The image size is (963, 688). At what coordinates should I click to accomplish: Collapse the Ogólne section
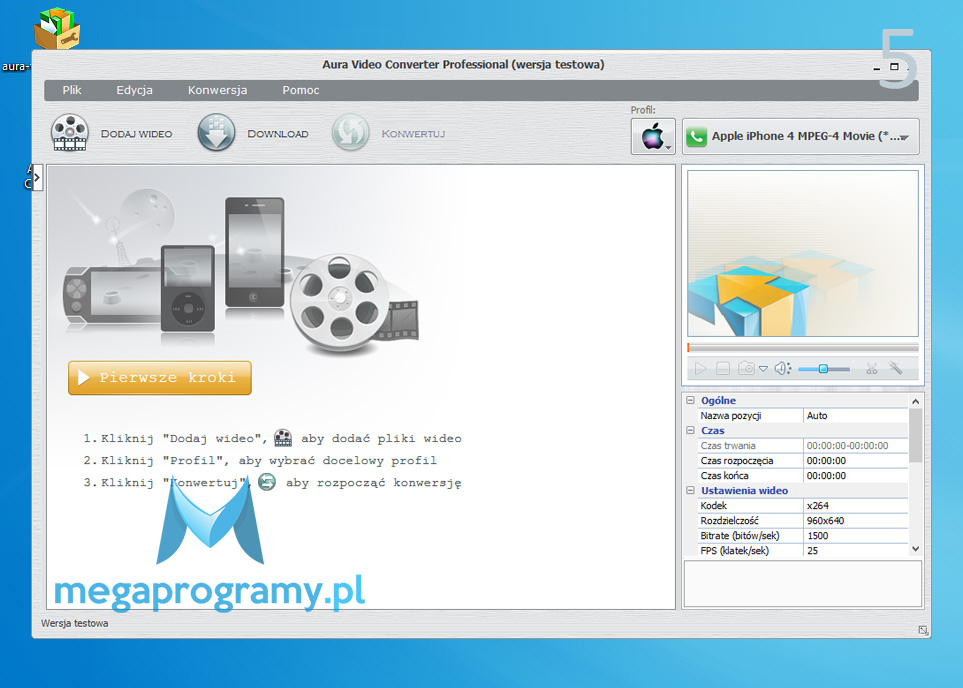coord(690,401)
